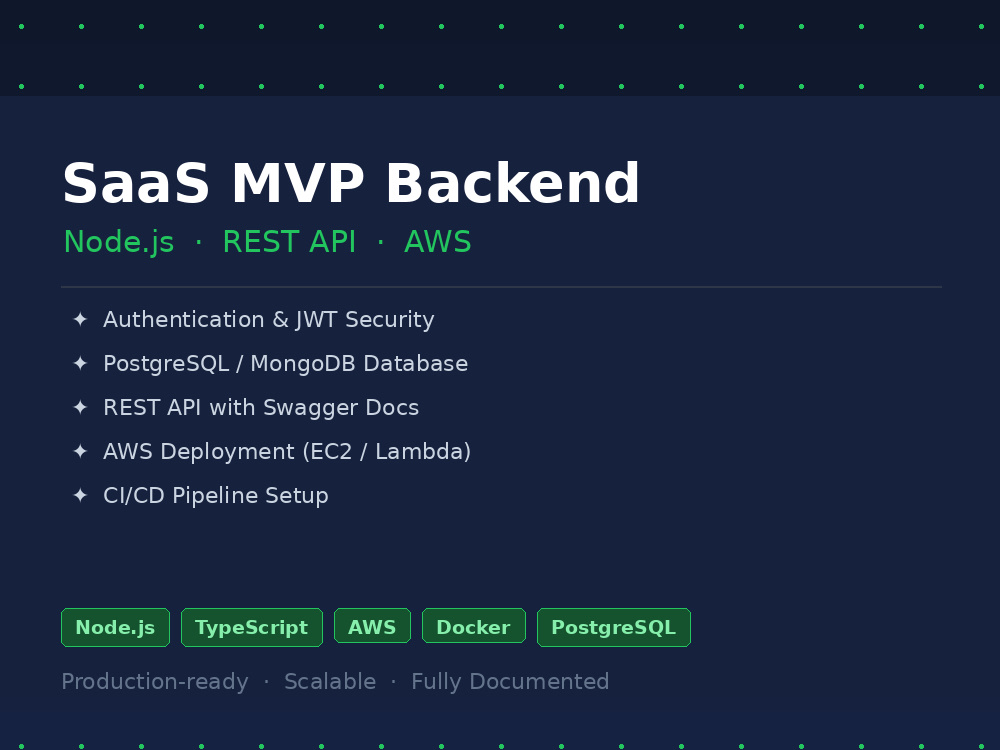
Task: Click the SaaS MVP Backend title
Action: click(x=351, y=184)
